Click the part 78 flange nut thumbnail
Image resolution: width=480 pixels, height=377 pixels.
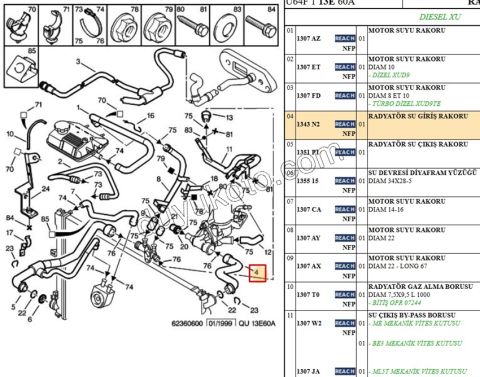tap(124, 26)
